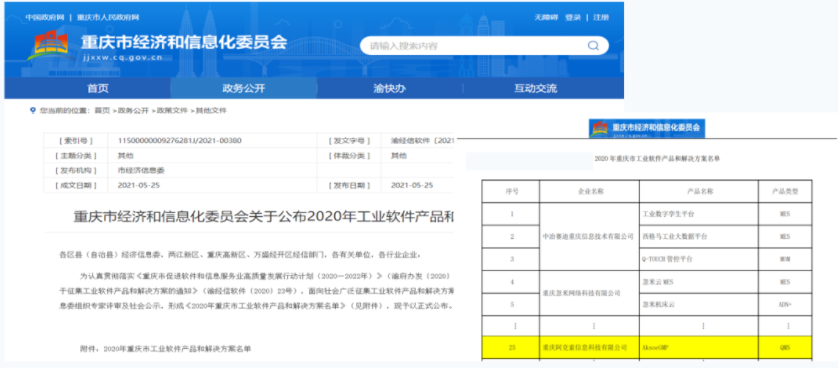
Task: Select index number 11500000009276281J/2021-00380
Action: pos(180,141)
